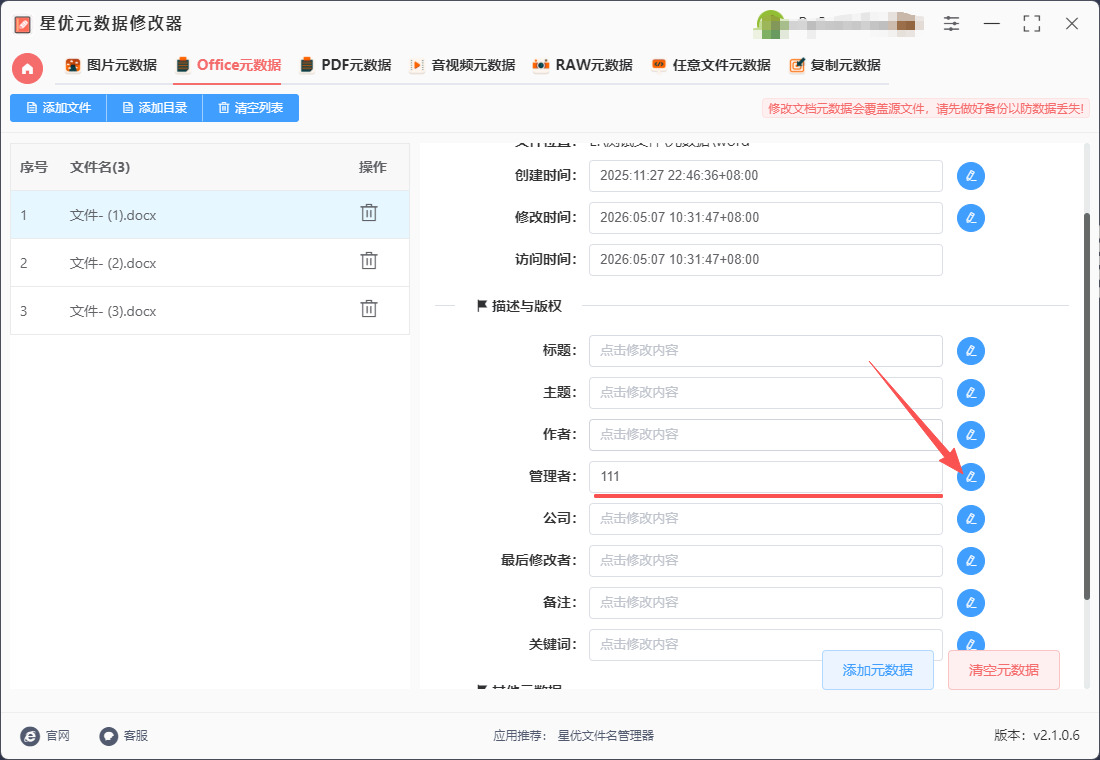Switch to Office元数据 tab

tap(229, 65)
